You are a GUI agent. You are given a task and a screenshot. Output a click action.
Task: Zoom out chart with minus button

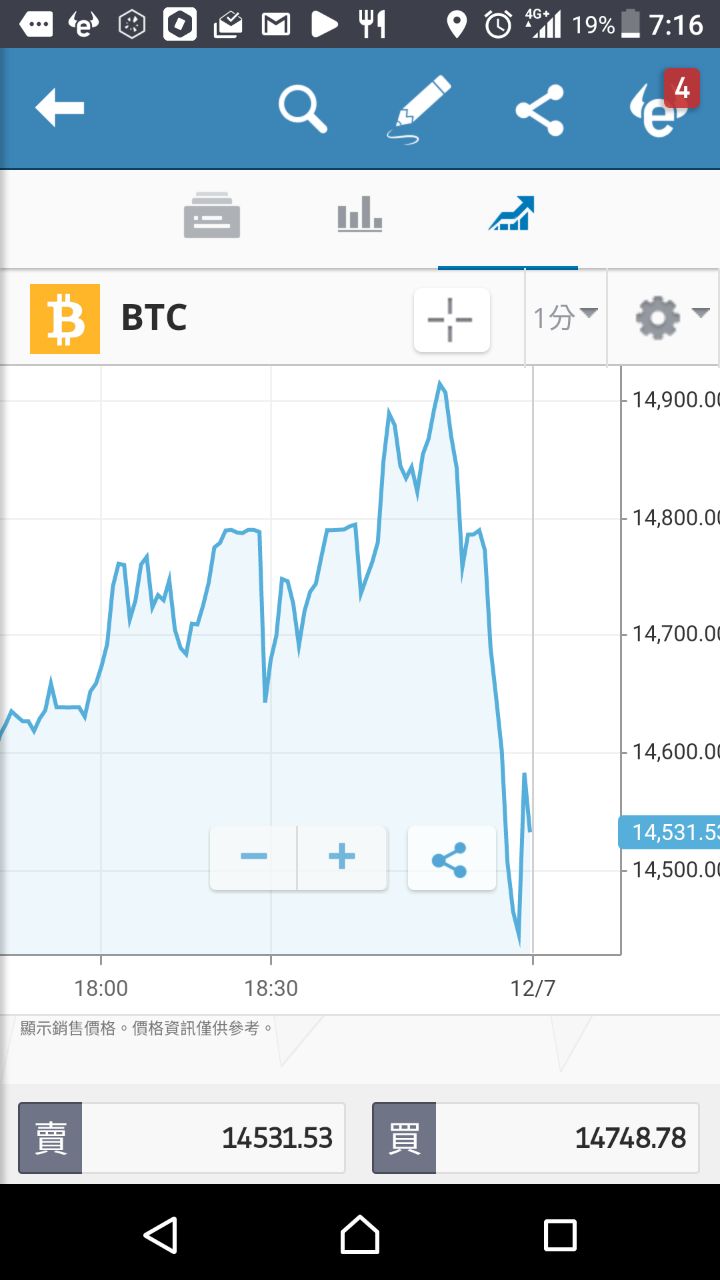point(253,858)
